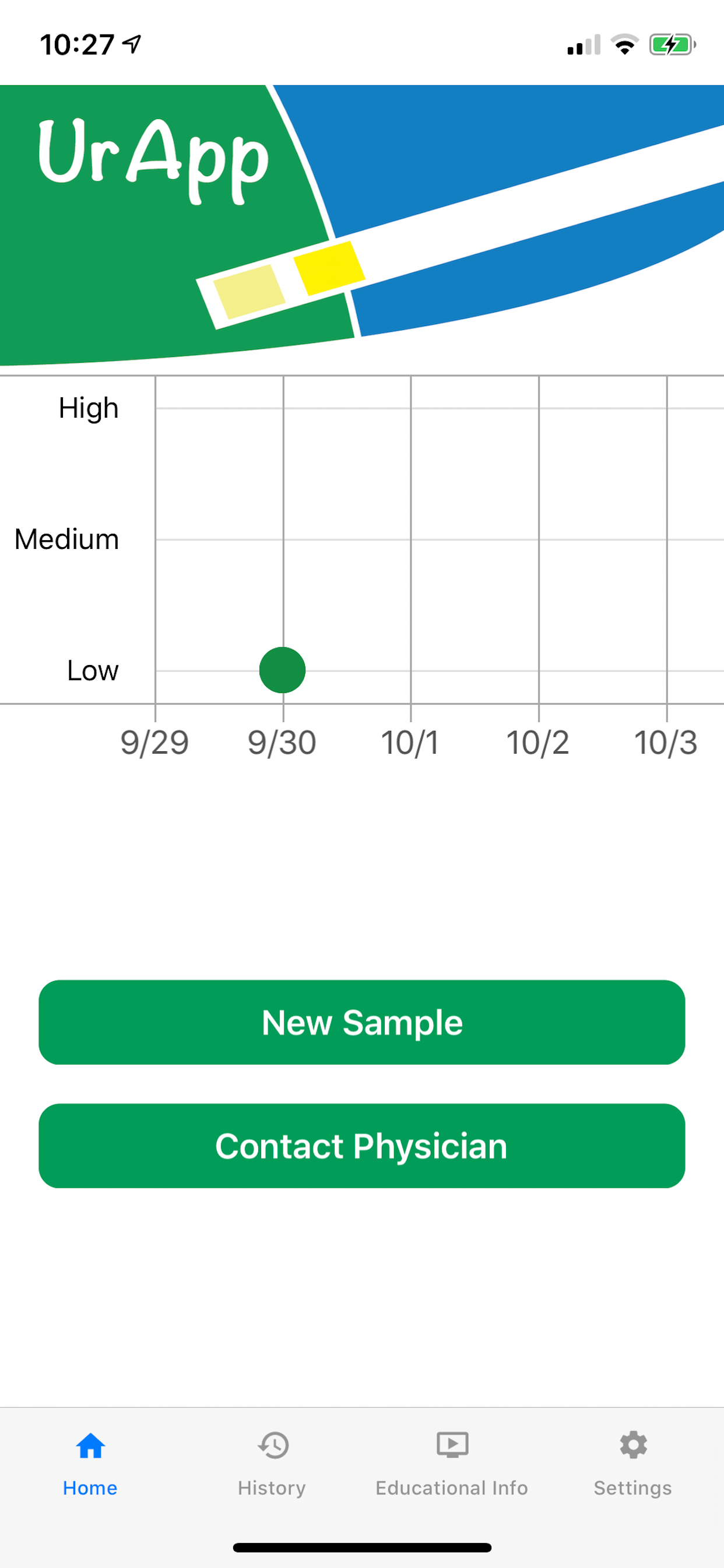Select the green data point on 9/30
The image size is (724, 1568).
282,670
